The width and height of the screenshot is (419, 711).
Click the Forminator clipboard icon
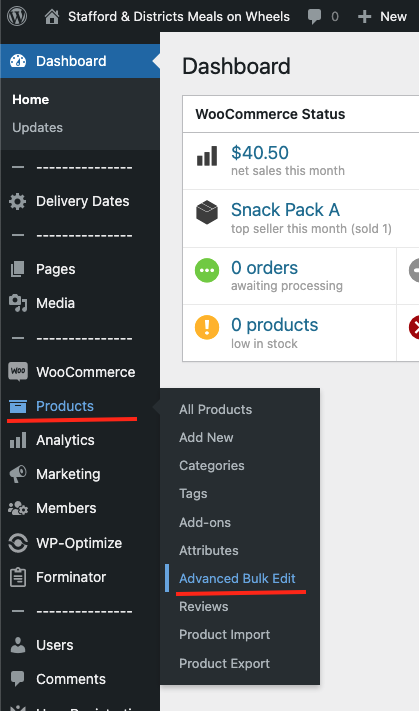18,577
